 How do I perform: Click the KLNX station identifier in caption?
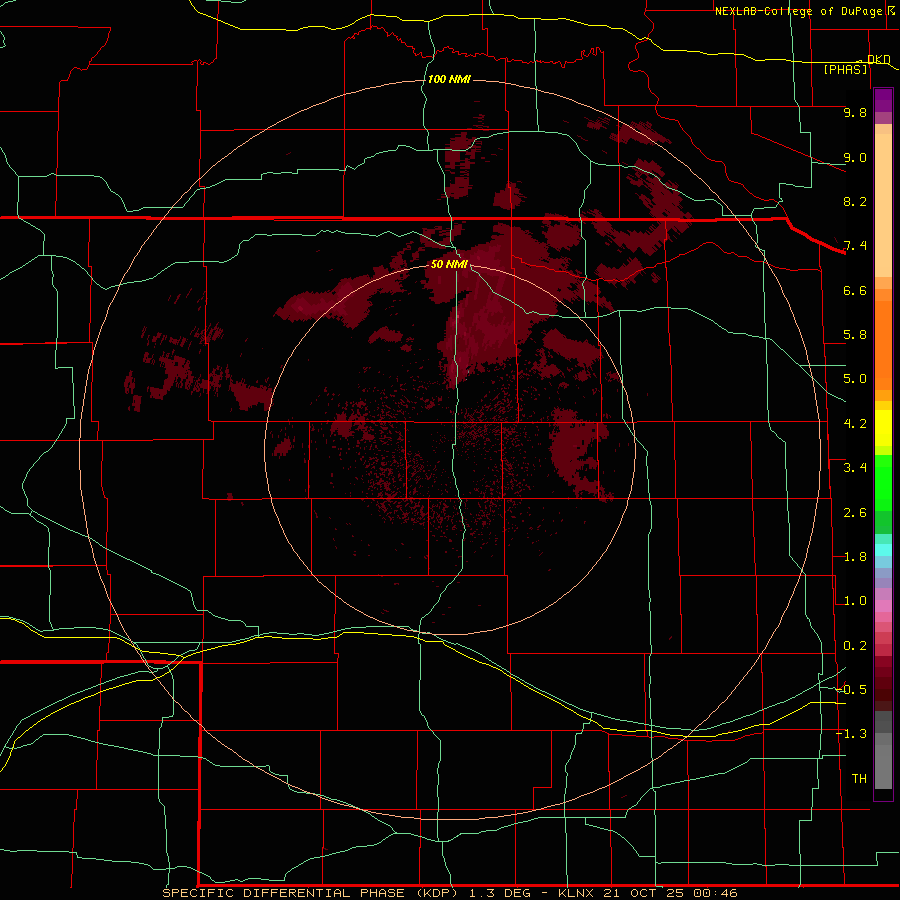click(577, 893)
